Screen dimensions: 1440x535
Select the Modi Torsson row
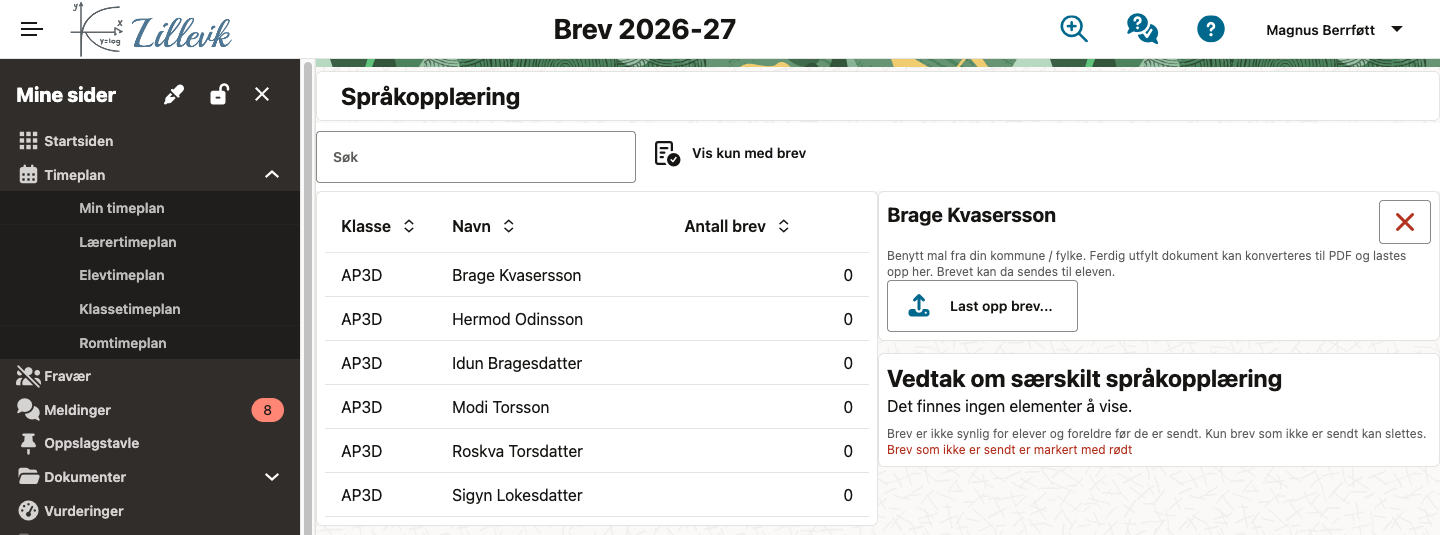coord(597,407)
